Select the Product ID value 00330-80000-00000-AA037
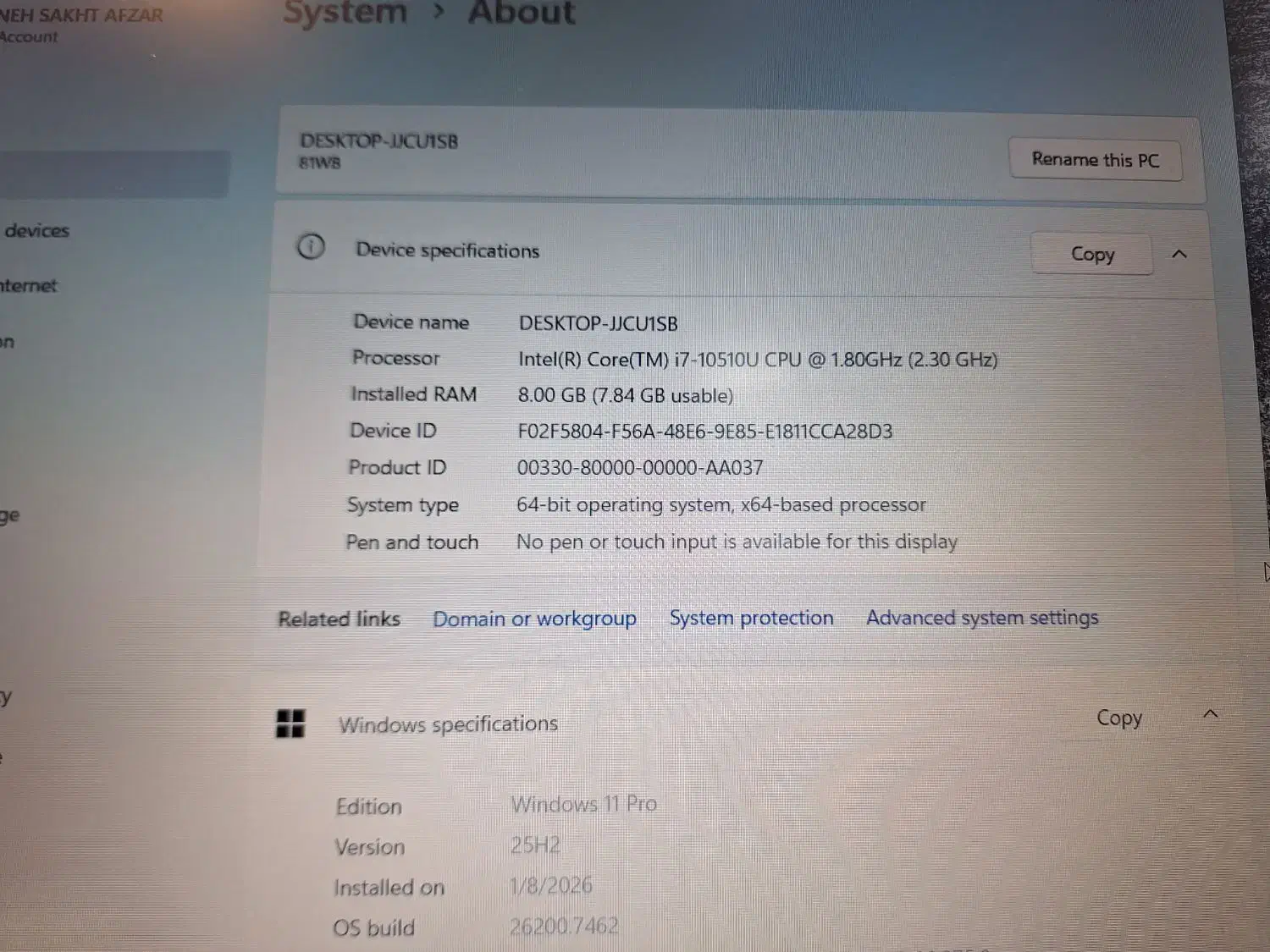Viewport: 1270px width, 952px height. tap(640, 468)
